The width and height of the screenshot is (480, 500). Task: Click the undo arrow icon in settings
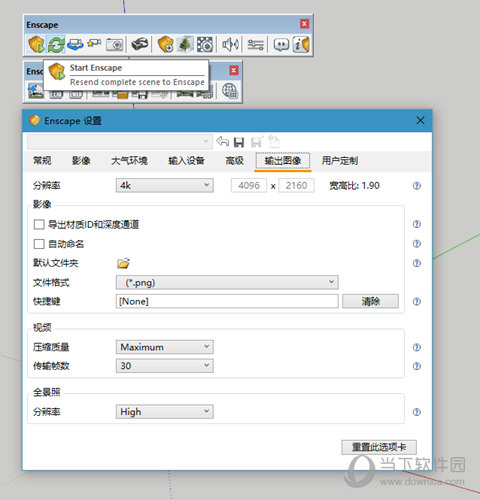(x=222, y=142)
